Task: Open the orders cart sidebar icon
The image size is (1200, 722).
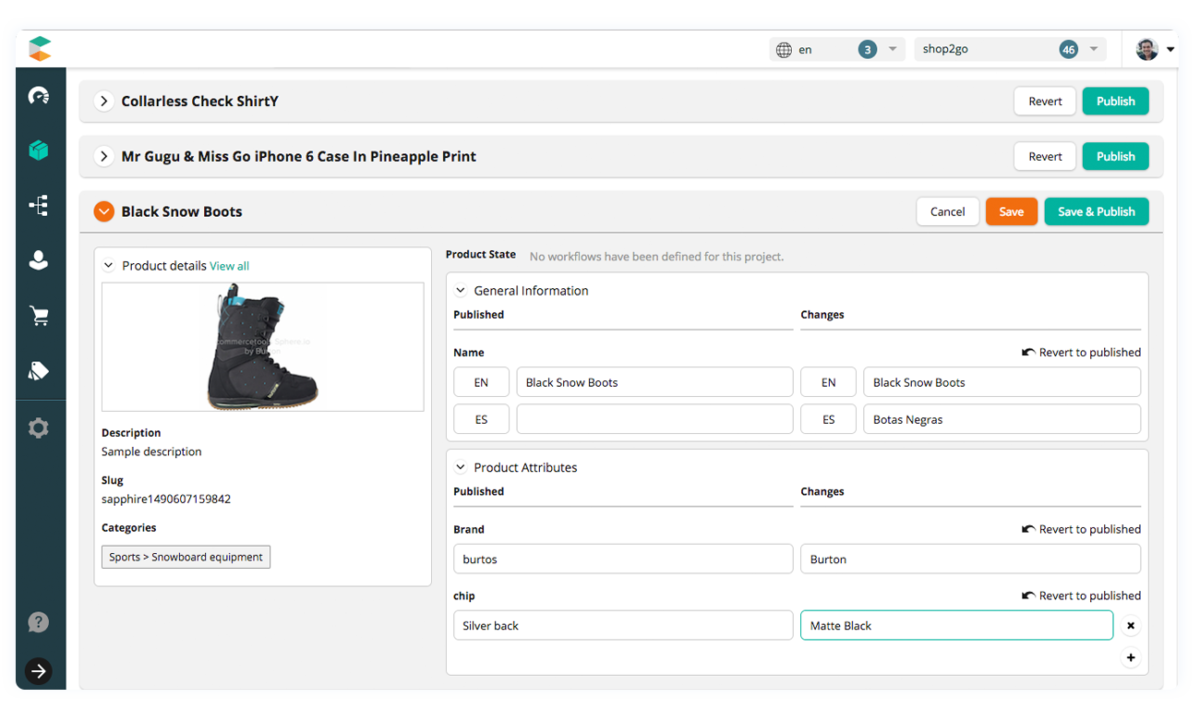Action: [39, 316]
